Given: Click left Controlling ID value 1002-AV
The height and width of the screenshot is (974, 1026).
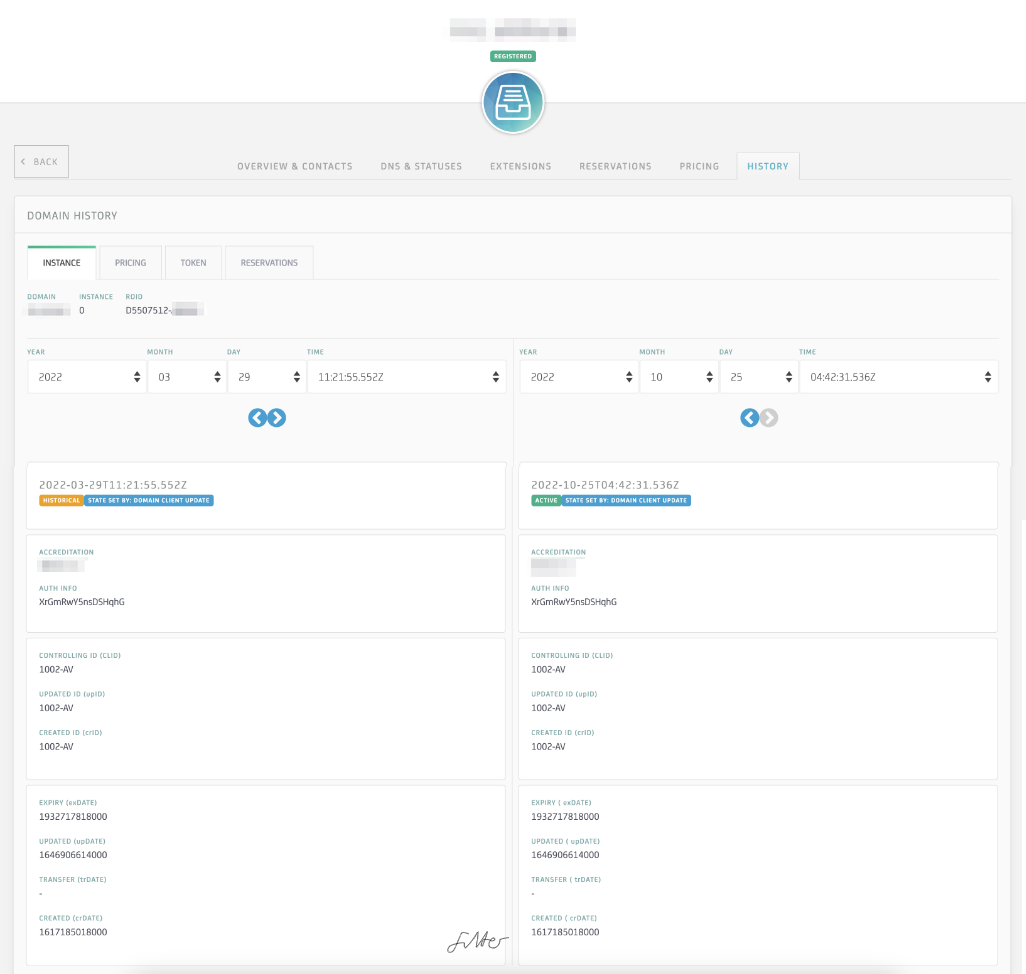Looking at the screenshot, I should (x=56, y=669).
